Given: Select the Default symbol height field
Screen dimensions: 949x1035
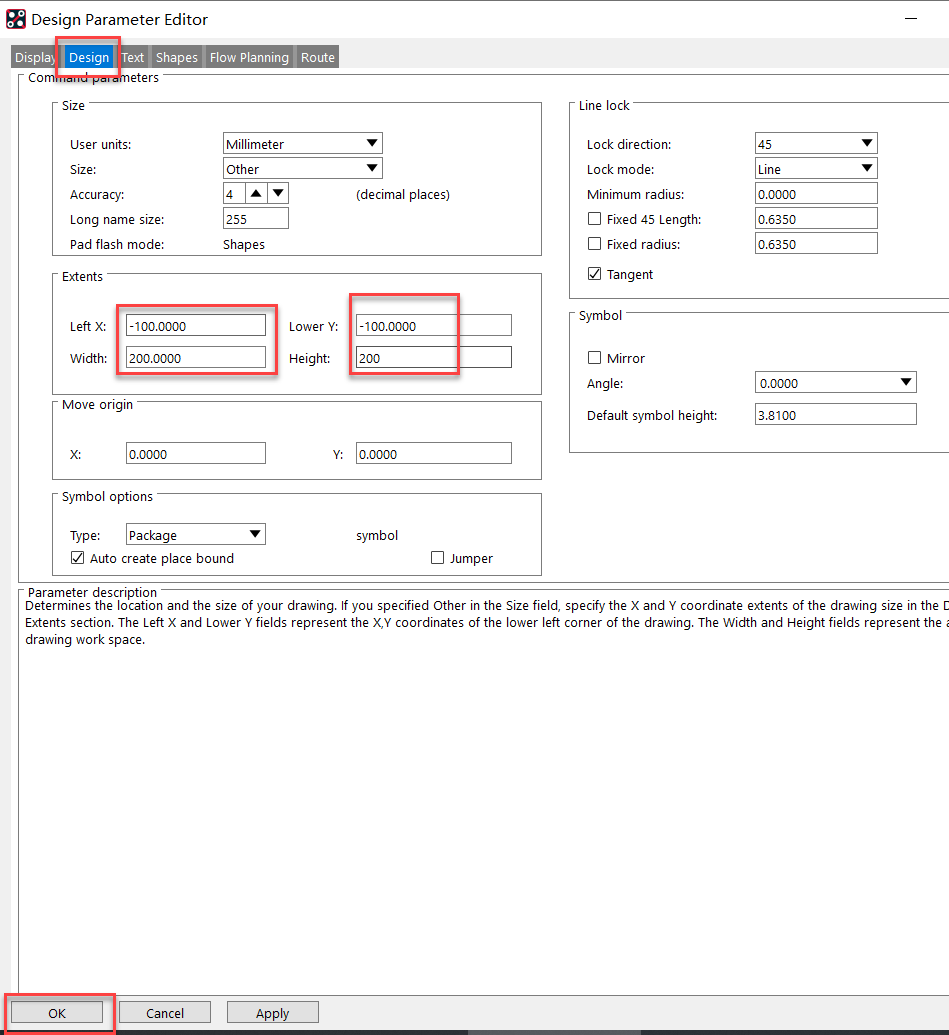Looking at the screenshot, I should [835, 415].
